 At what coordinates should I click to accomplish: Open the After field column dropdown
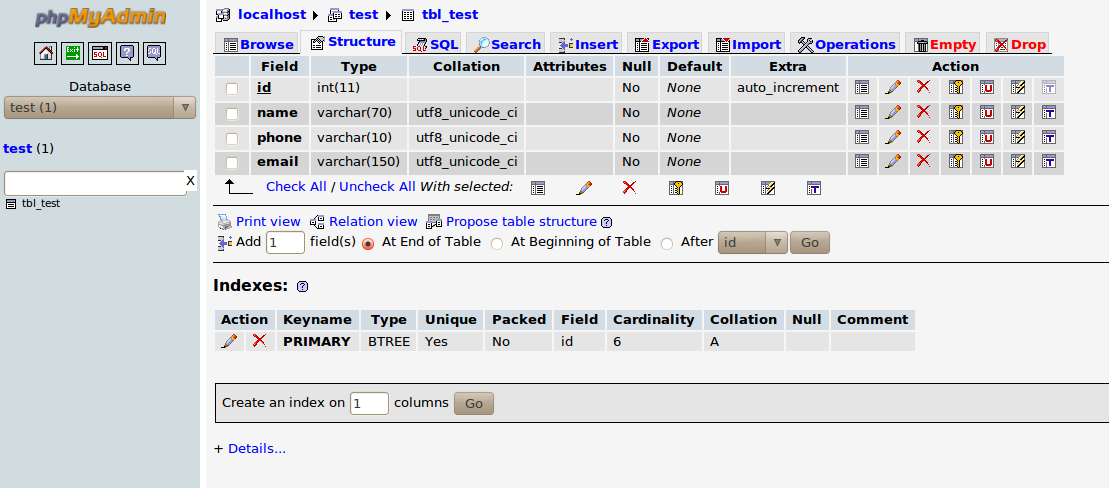tap(753, 242)
